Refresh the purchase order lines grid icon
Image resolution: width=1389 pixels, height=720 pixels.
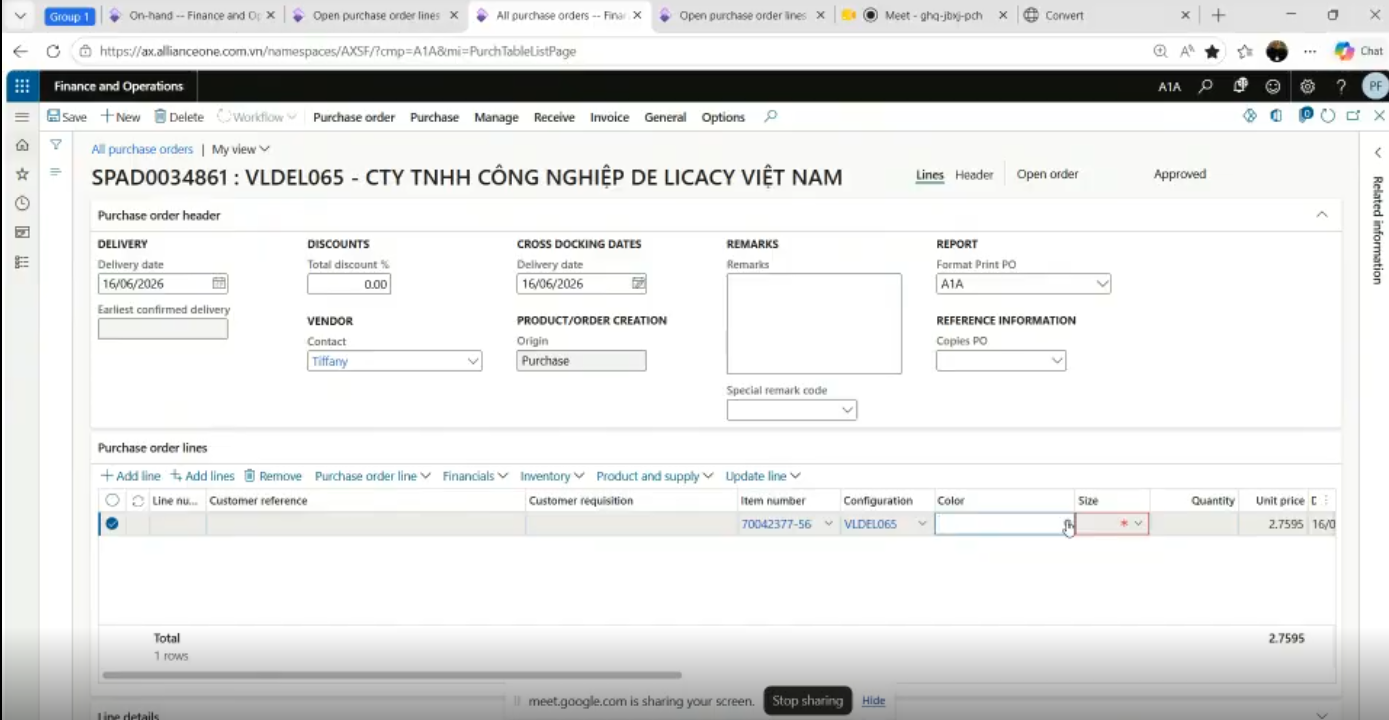[x=138, y=501]
